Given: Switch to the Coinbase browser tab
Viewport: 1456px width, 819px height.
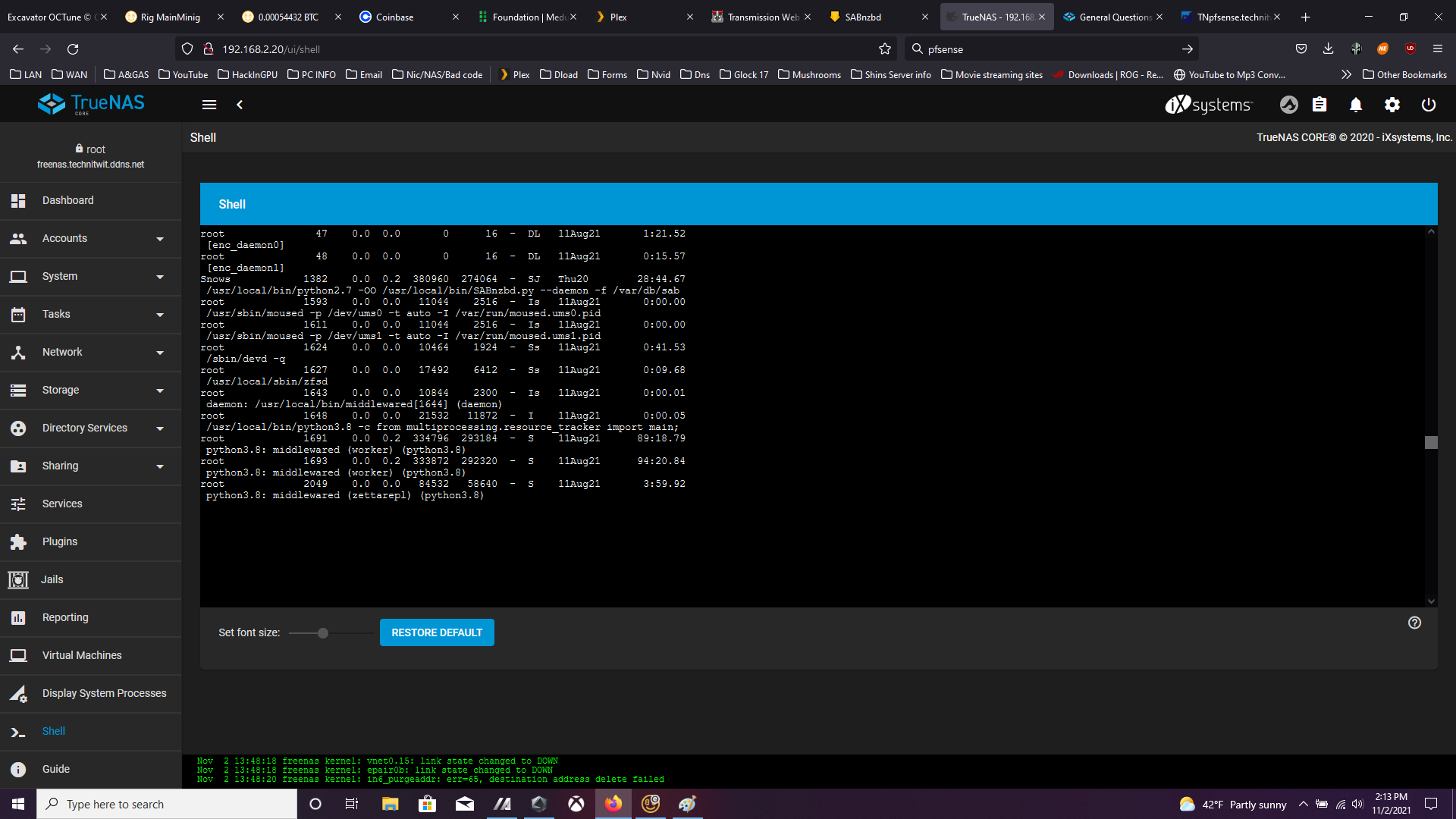Looking at the screenshot, I should 409,17.
